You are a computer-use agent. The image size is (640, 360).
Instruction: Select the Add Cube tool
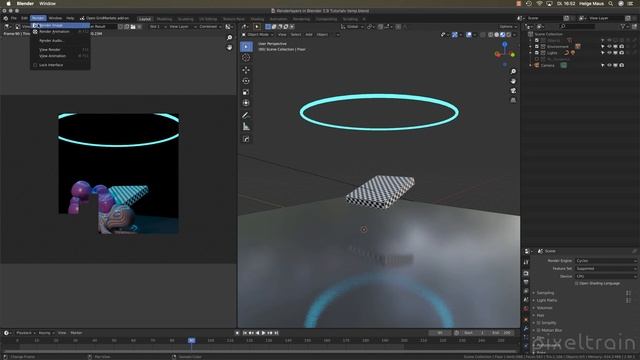246,139
